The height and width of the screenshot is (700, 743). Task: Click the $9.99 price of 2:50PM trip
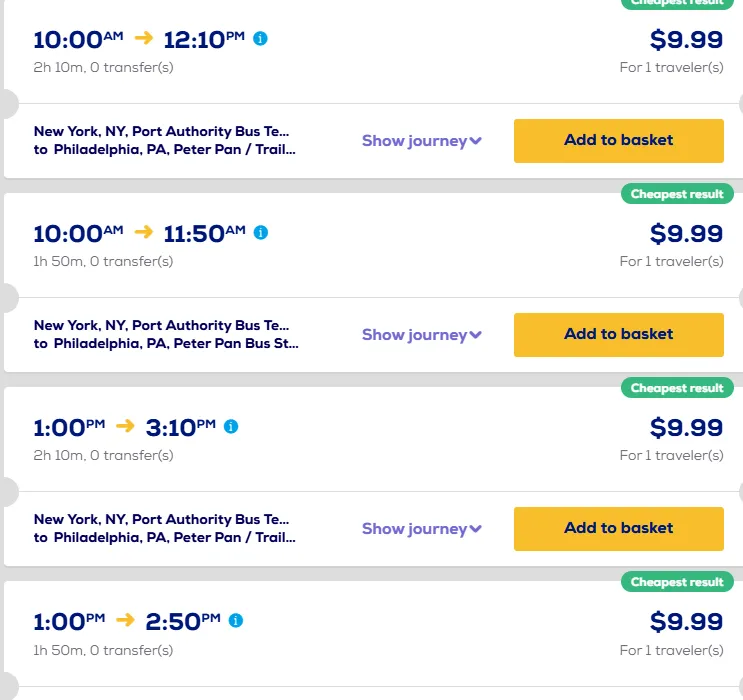686,622
